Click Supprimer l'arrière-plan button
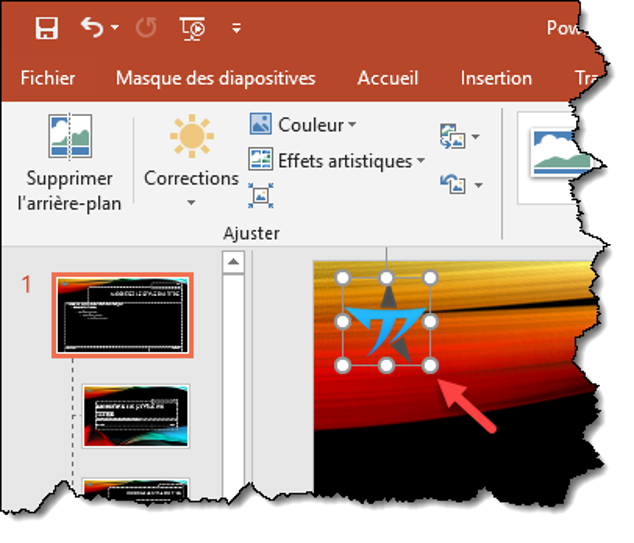 [x=70, y=163]
